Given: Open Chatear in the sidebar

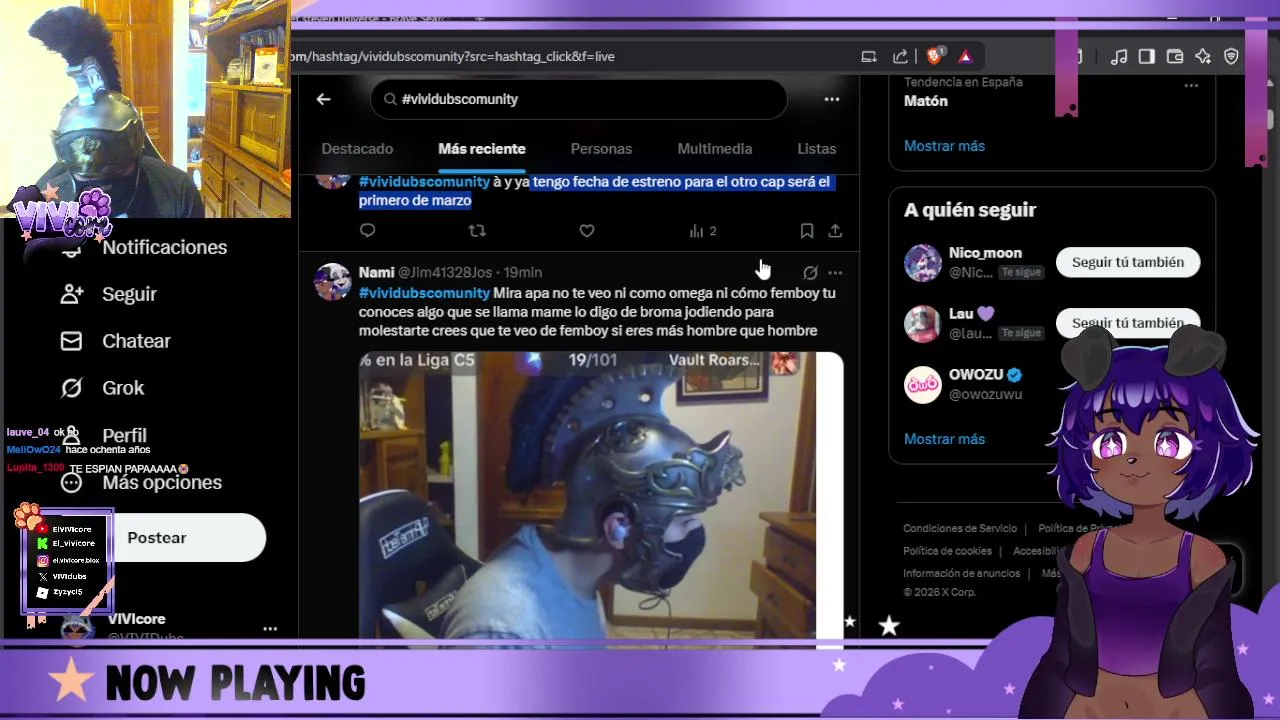Looking at the screenshot, I should coord(136,341).
